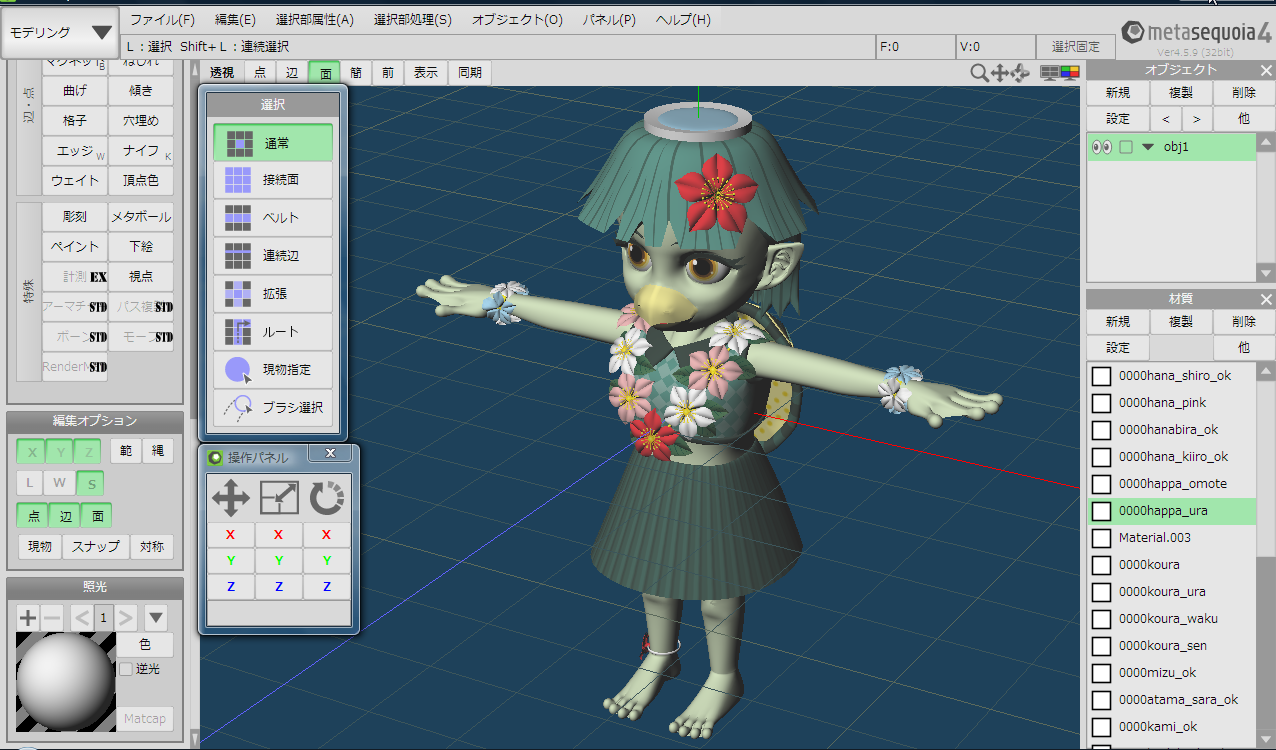Click the magnifier zoom view icon

pyautogui.click(x=979, y=73)
